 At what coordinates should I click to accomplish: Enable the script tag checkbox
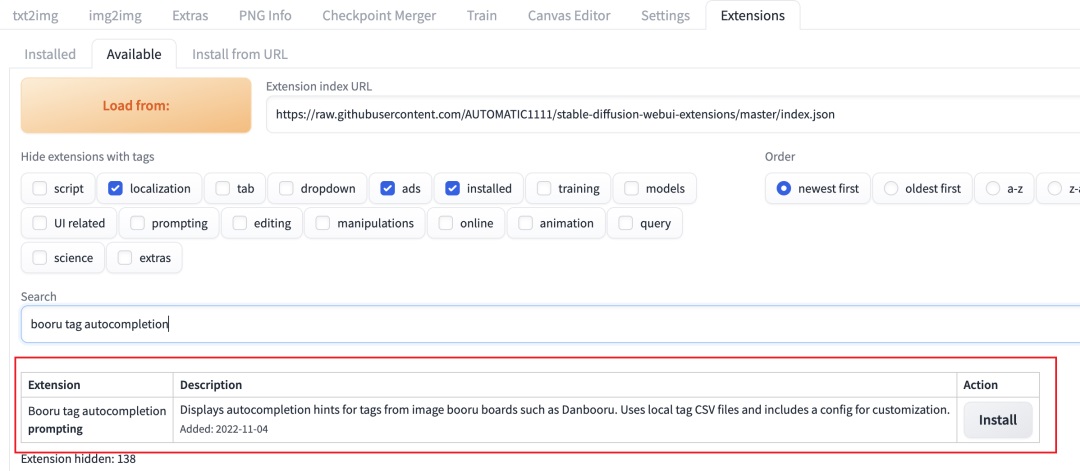pos(40,188)
